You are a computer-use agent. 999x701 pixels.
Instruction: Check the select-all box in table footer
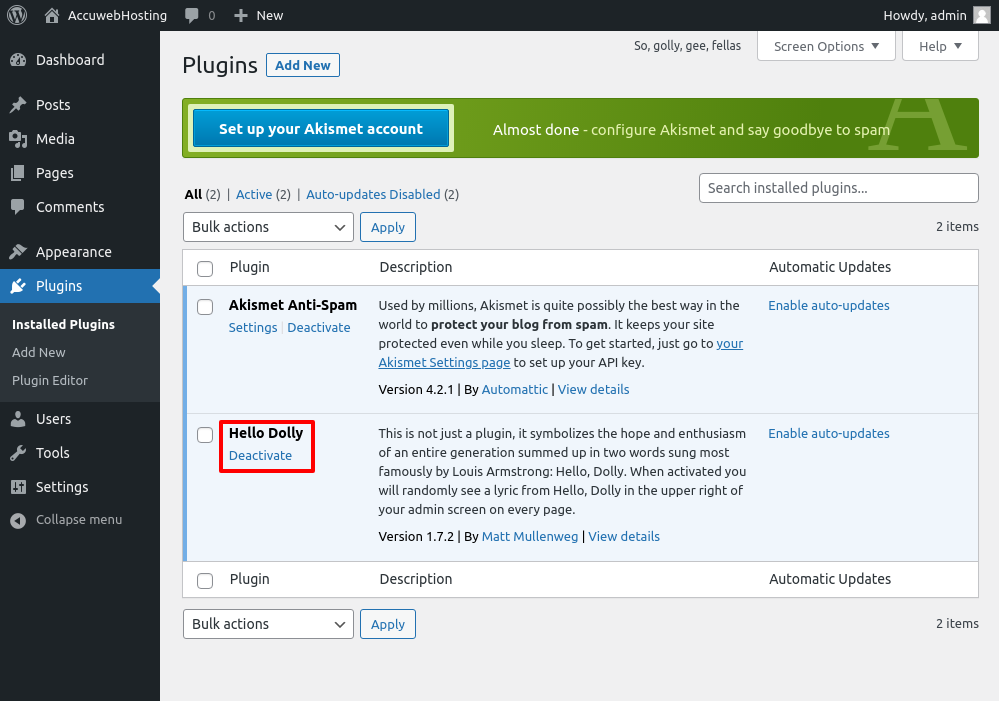(x=205, y=581)
